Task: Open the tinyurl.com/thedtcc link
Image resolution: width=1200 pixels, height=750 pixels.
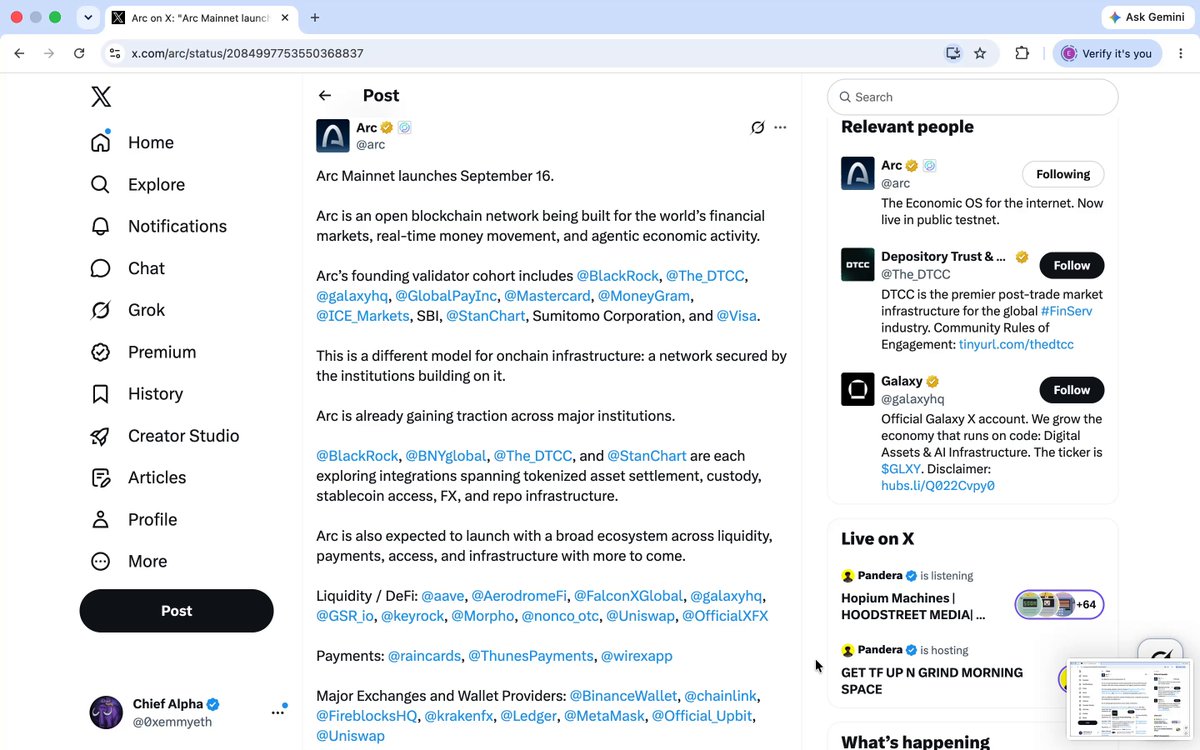Action: [x=1015, y=345]
